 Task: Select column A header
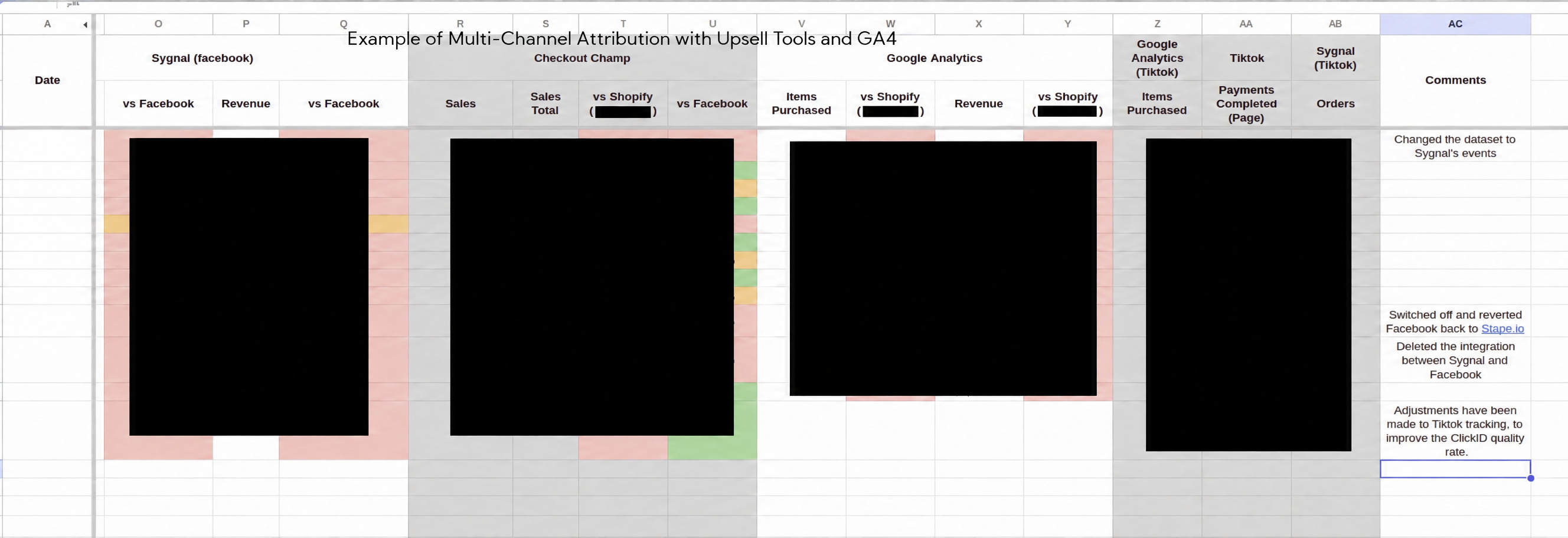coord(47,24)
